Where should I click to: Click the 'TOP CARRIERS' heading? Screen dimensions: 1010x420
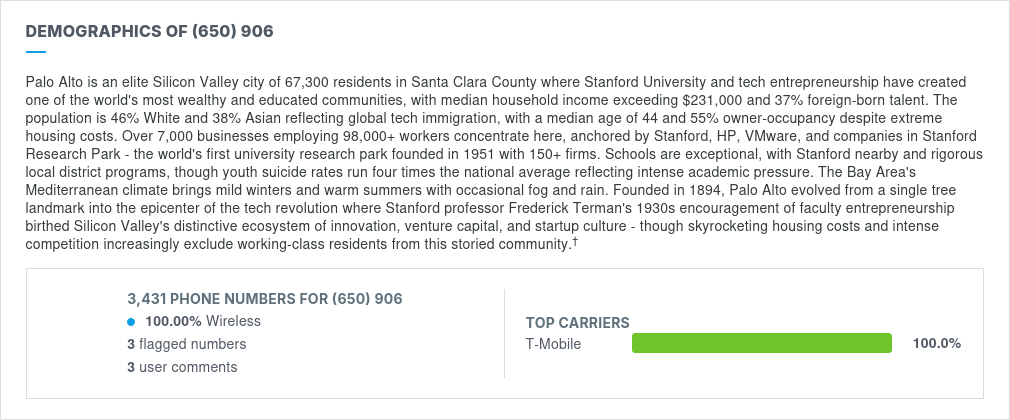[x=578, y=323]
